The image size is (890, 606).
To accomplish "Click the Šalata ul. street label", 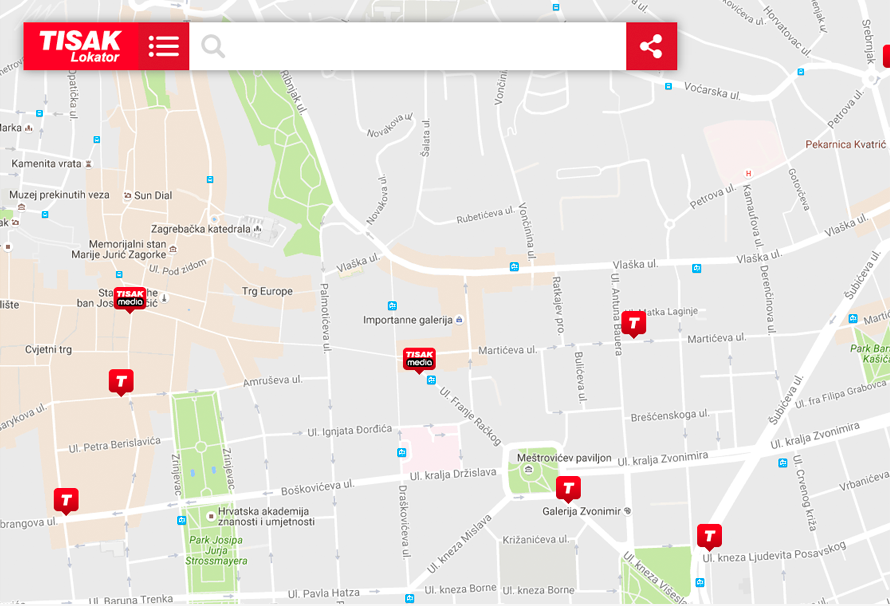I will (x=426, y=137).
